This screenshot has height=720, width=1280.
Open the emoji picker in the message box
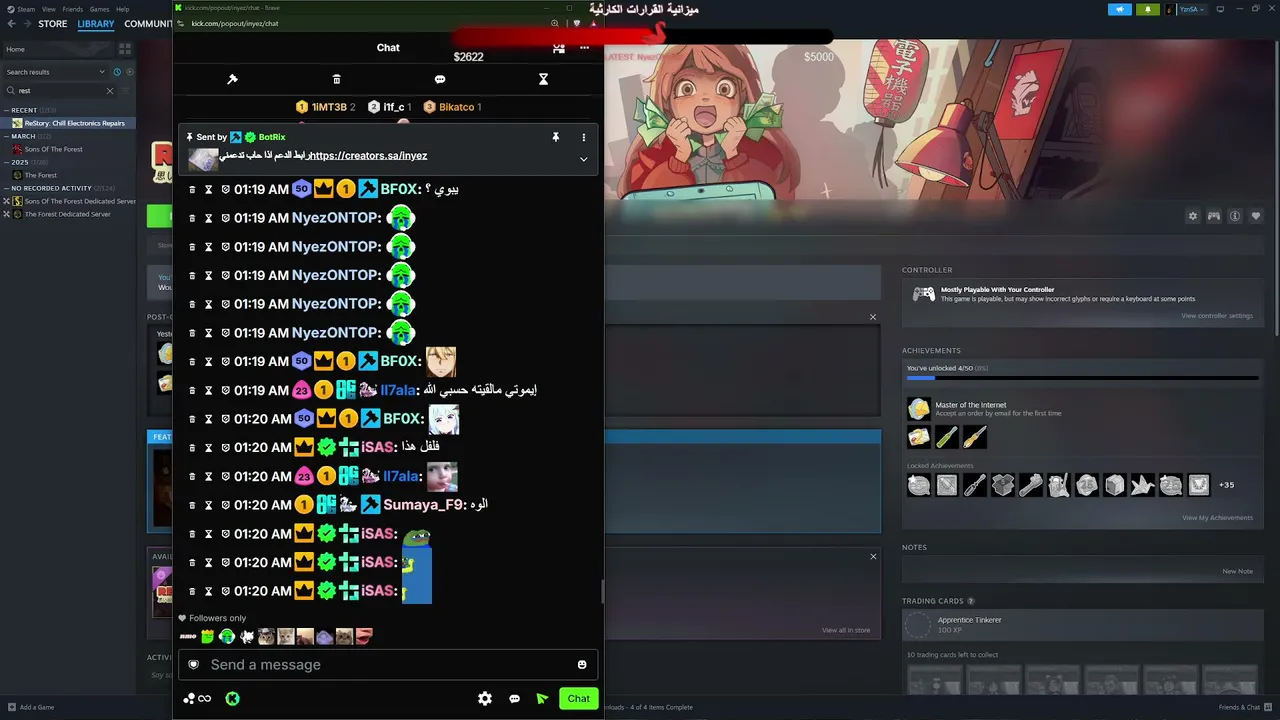point(582,665)
